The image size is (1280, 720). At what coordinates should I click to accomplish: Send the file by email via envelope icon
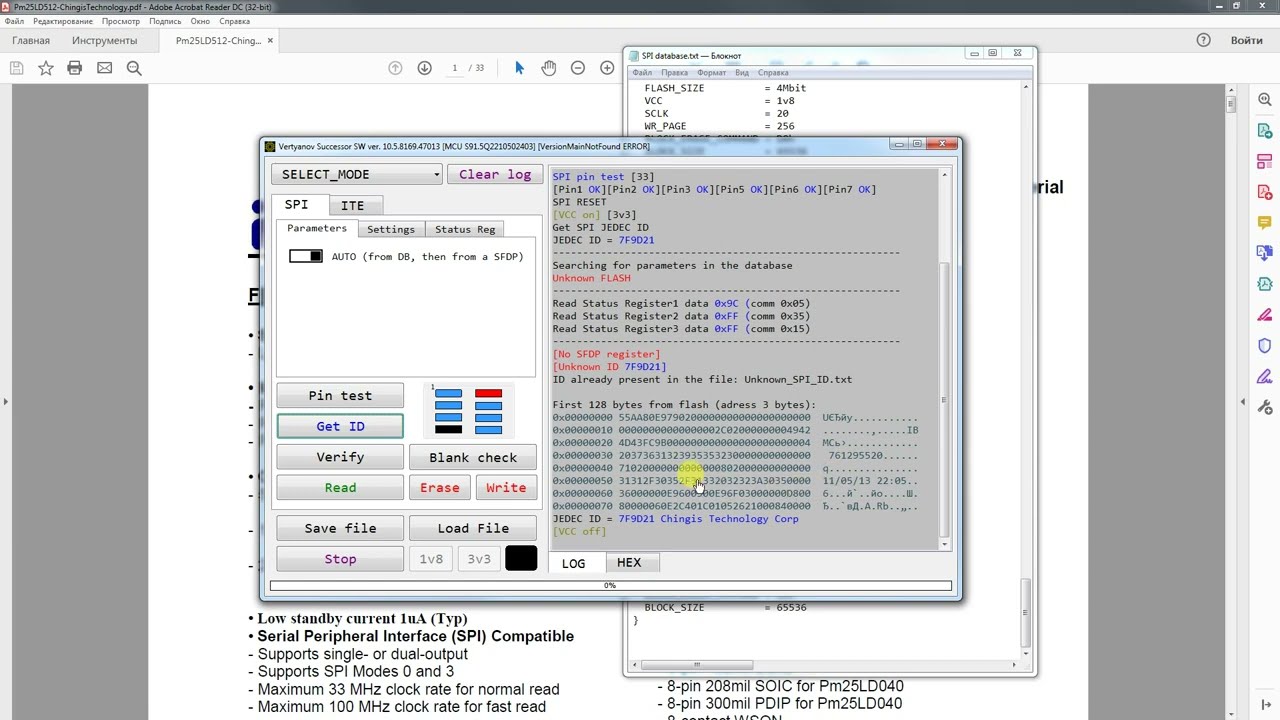tap(104, 68)
